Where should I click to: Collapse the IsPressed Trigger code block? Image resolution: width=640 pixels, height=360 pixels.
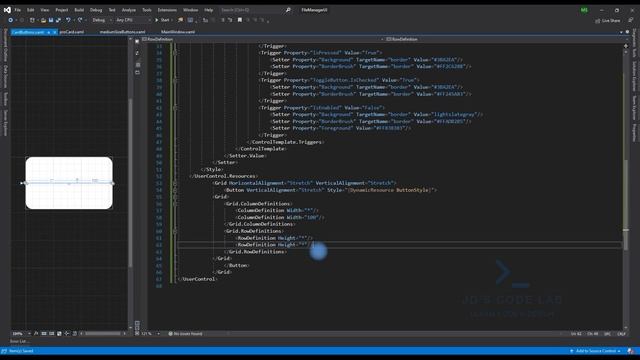click(x=175, y=53)
